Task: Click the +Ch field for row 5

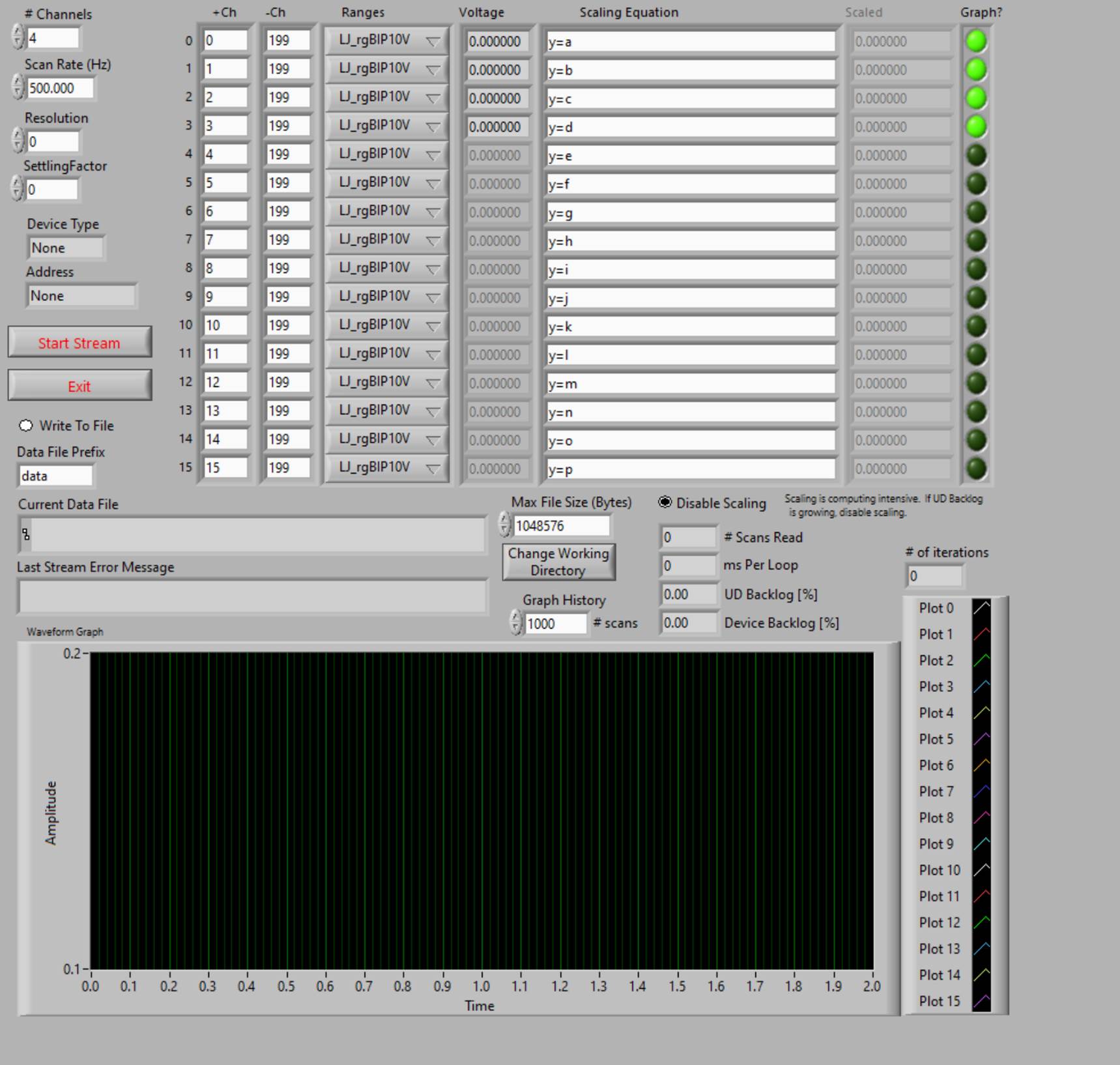Action: (x=225, y=183)
